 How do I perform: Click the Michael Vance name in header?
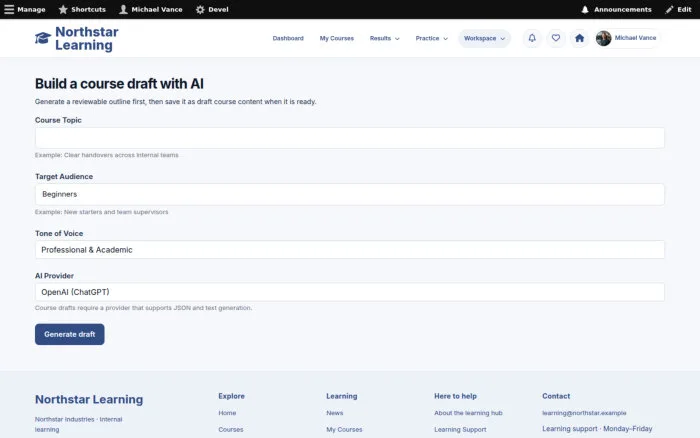coord(635,38)
